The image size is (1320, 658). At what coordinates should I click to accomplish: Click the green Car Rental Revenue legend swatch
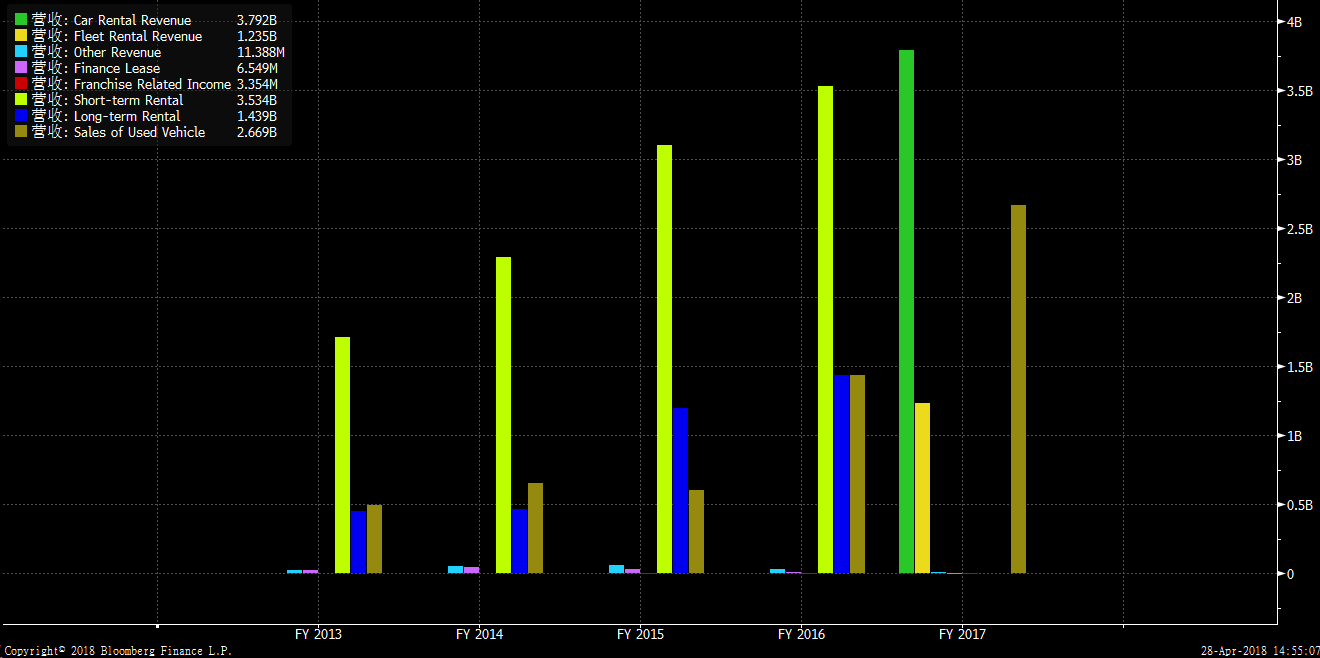tap(20, 20)
